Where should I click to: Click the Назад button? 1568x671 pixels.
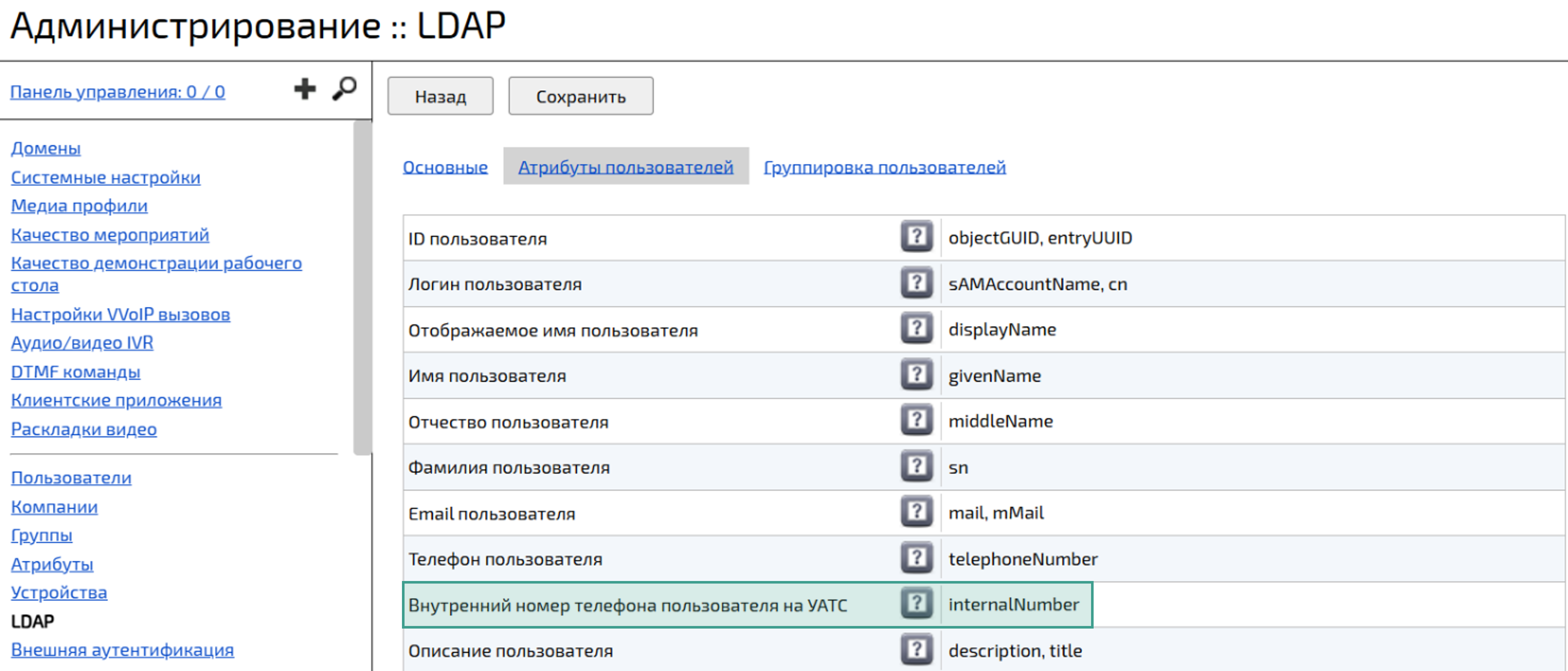click(440, 95)
